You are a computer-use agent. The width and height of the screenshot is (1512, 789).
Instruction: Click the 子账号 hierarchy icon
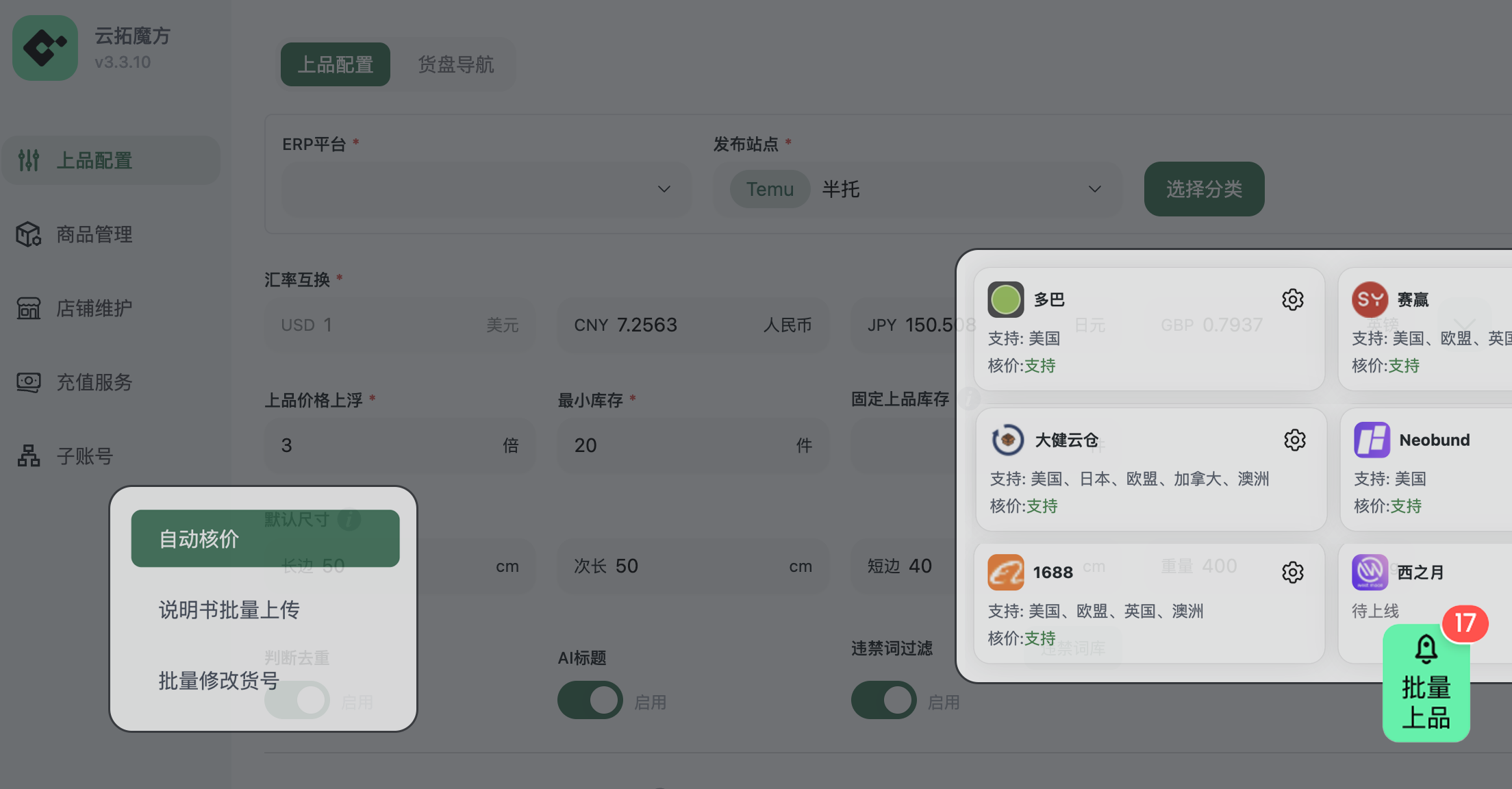(29, 456)
